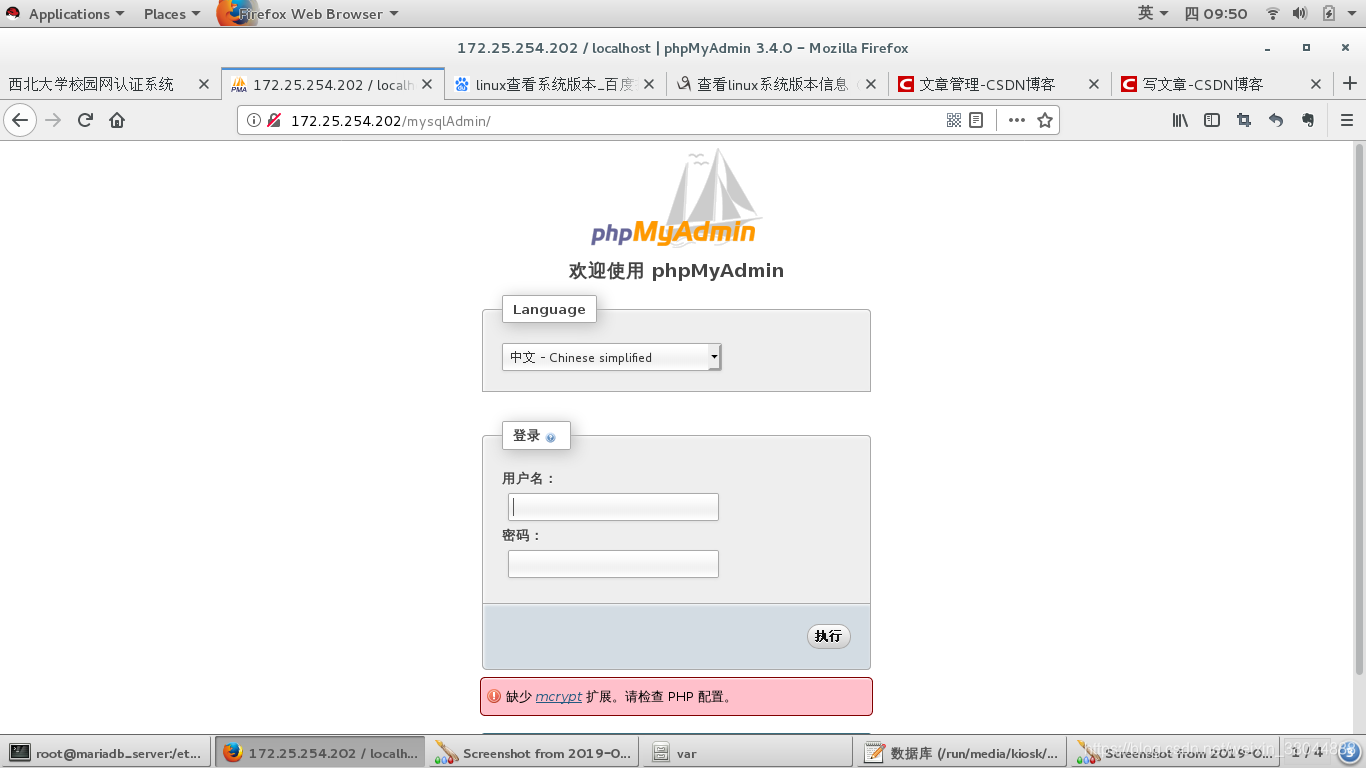Viewport: 1366px width, 768px height.
Task: Close the phpMyAdmin localhost tab
Action: pos(427,84)
